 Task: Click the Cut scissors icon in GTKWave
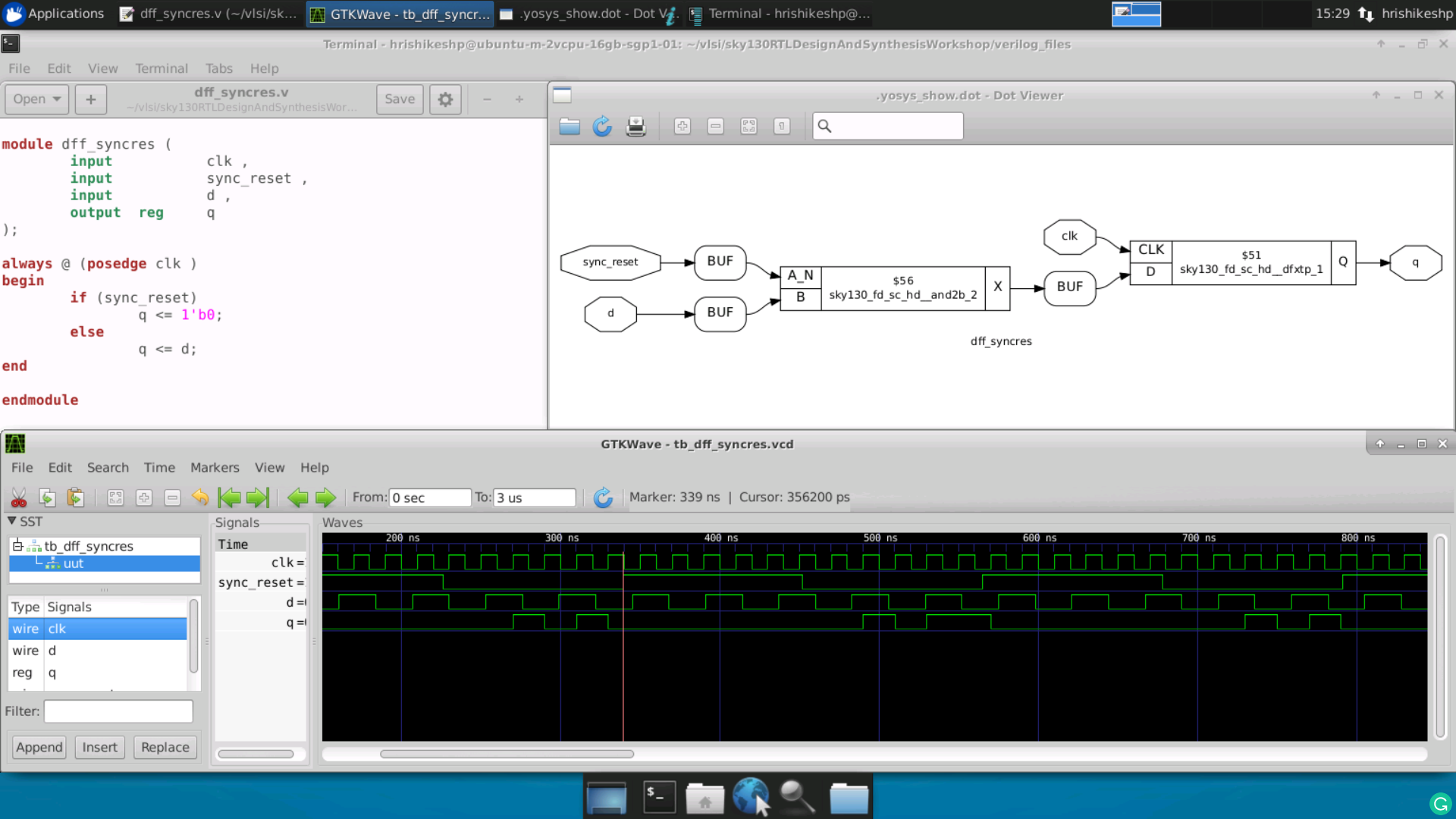click(x=19, y=497)
